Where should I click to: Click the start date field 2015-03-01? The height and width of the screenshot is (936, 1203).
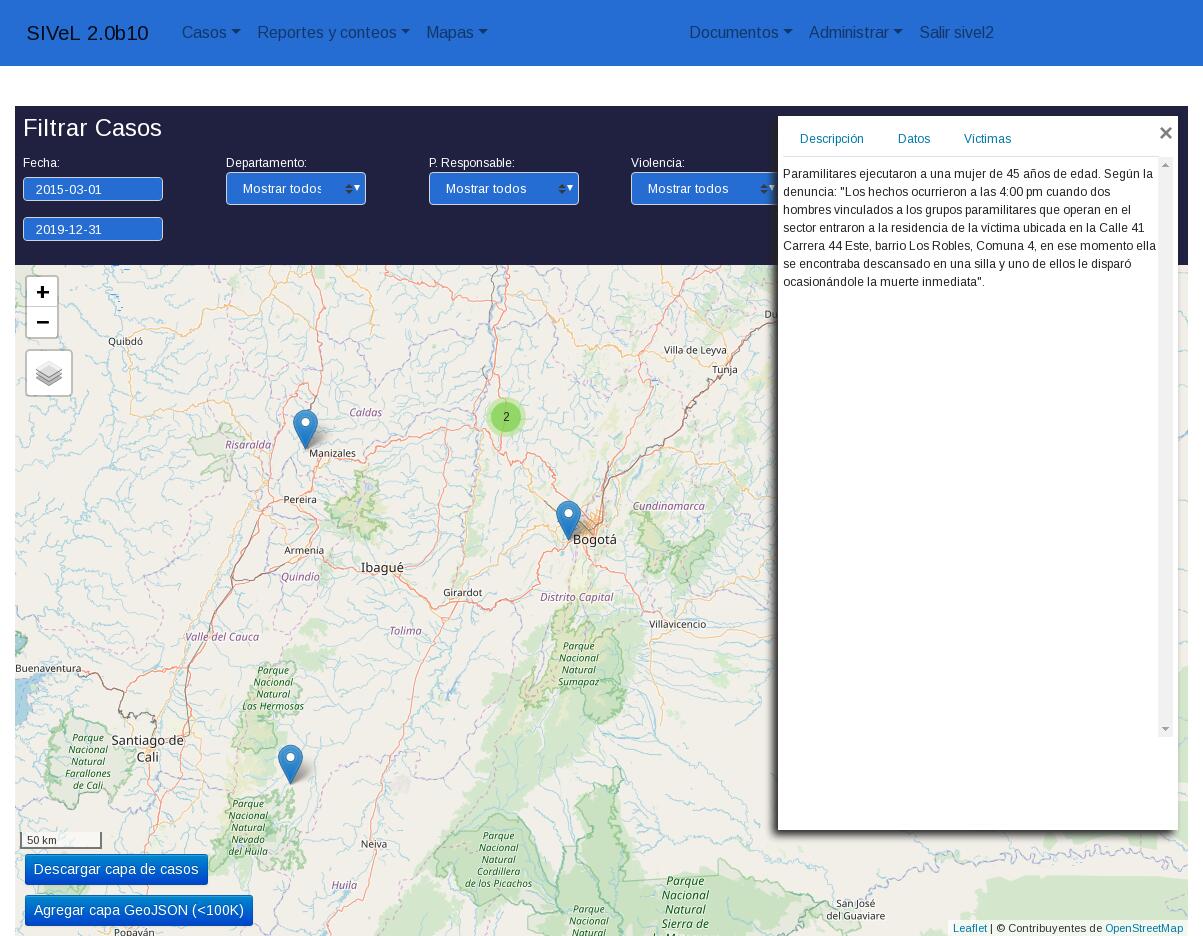[x=93, y=189]
